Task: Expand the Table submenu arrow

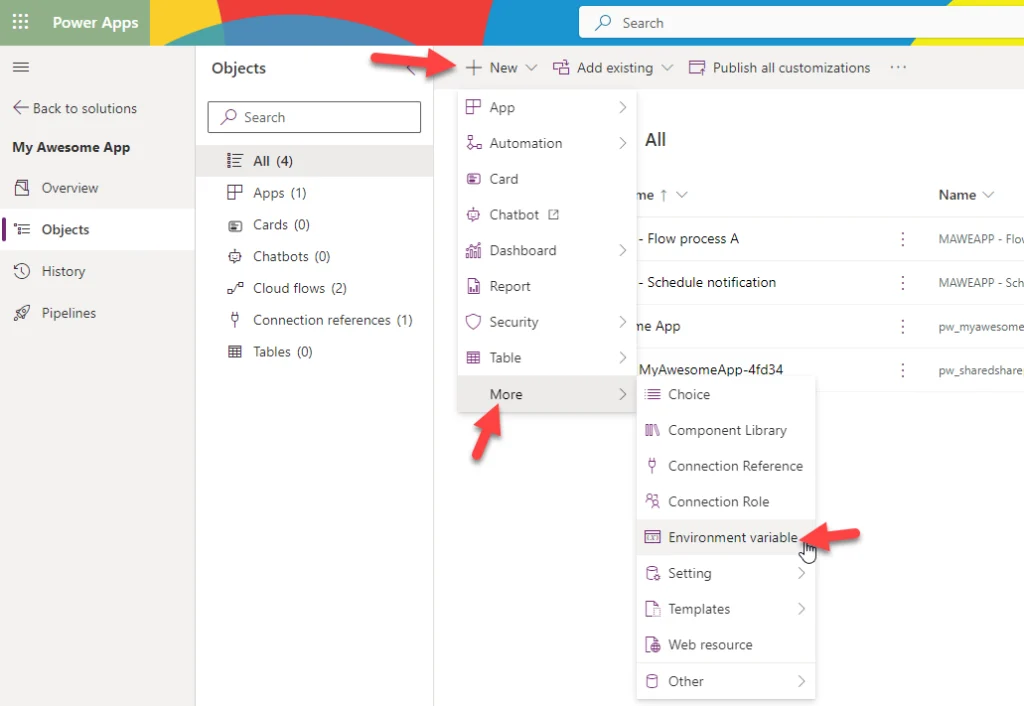Action: pyautogui.click(x=622, y=358)
